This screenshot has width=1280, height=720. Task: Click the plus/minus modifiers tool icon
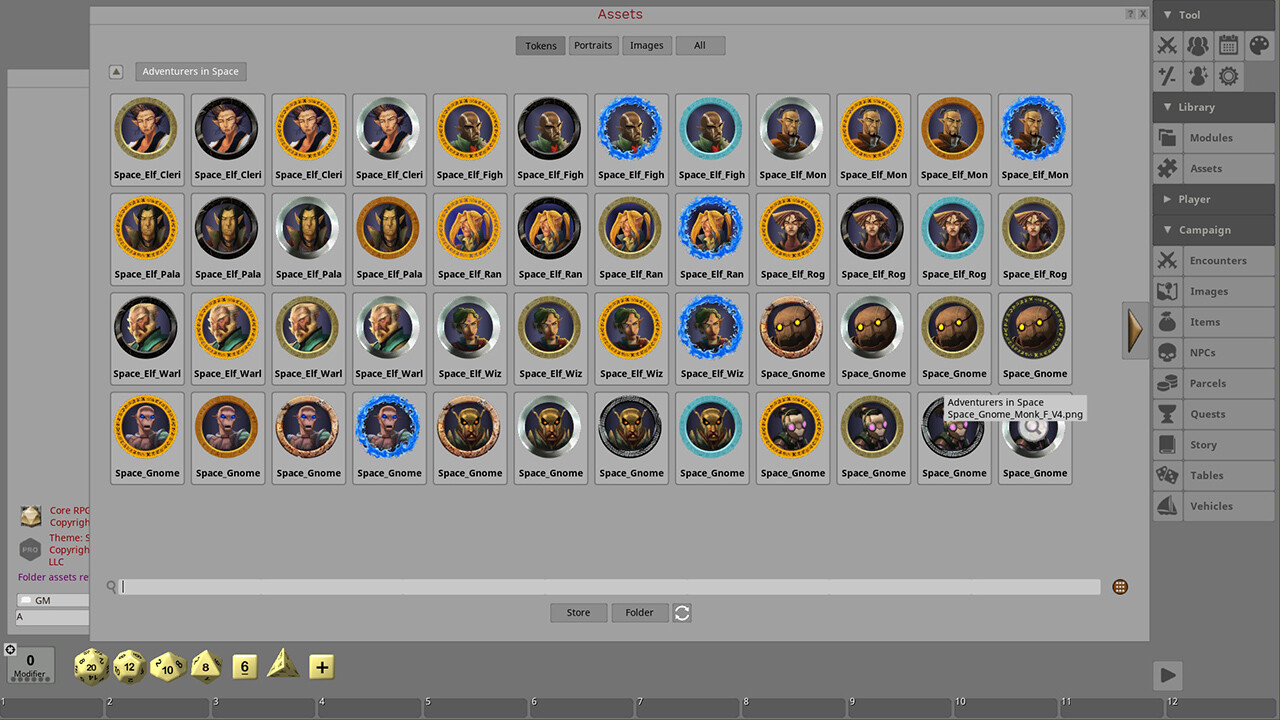pos(1165,75)
